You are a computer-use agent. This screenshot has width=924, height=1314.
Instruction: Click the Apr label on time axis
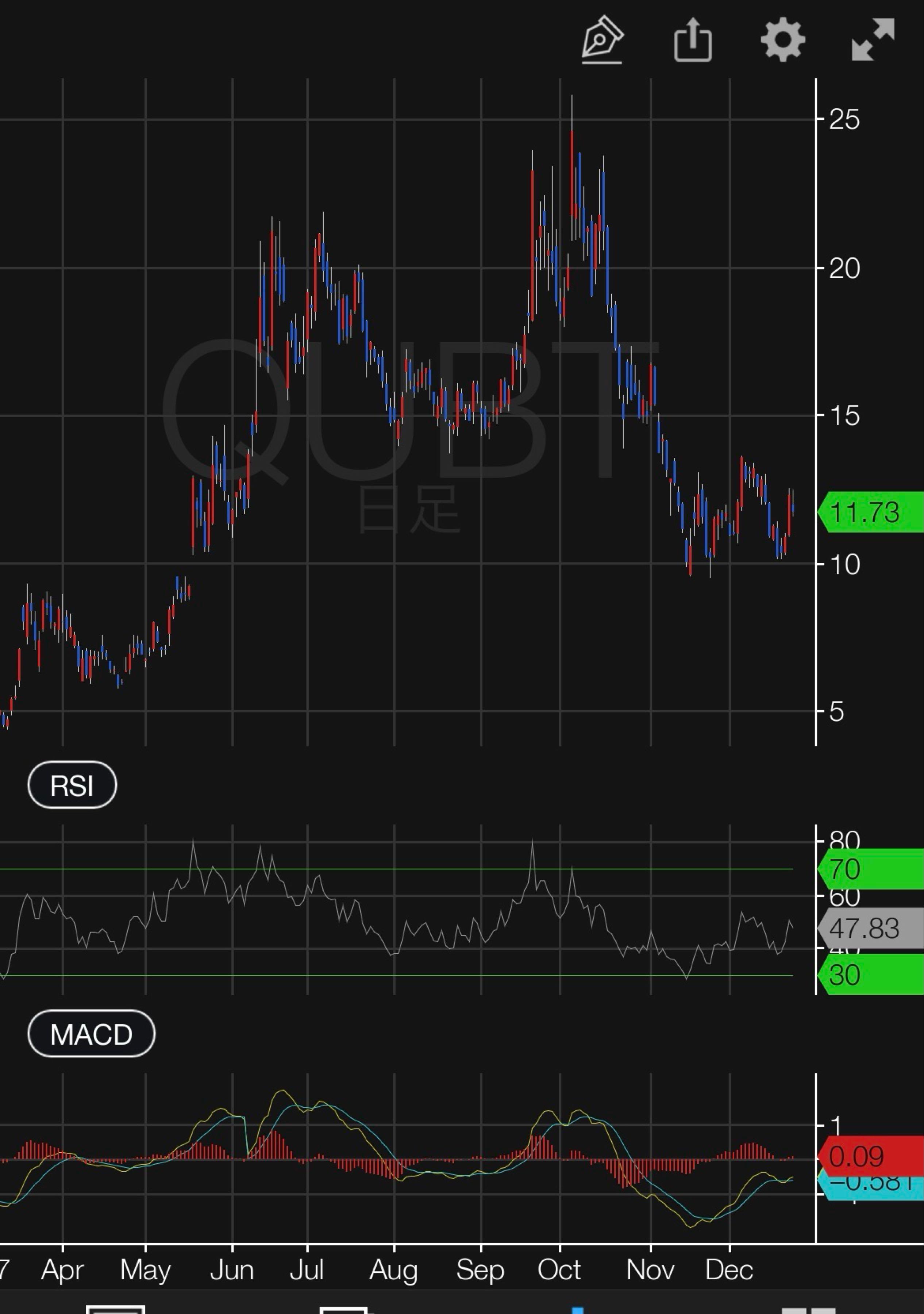[x=62, y=1270]
